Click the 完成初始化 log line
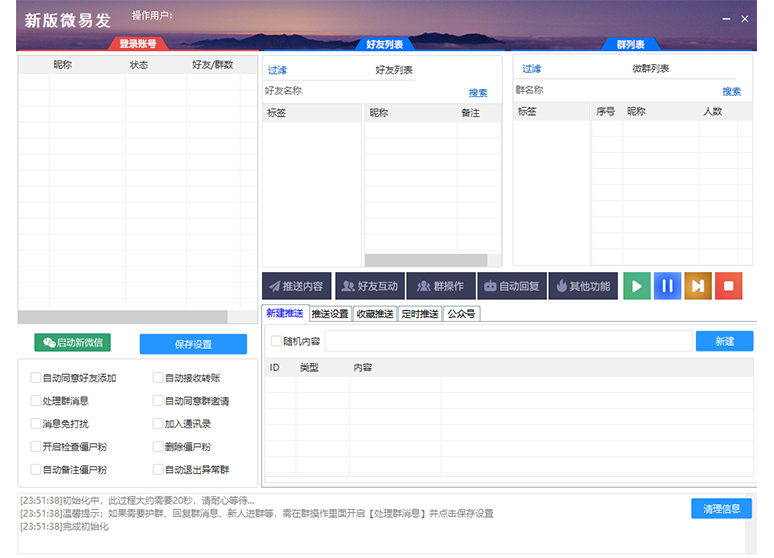 [x=64, y=526]
